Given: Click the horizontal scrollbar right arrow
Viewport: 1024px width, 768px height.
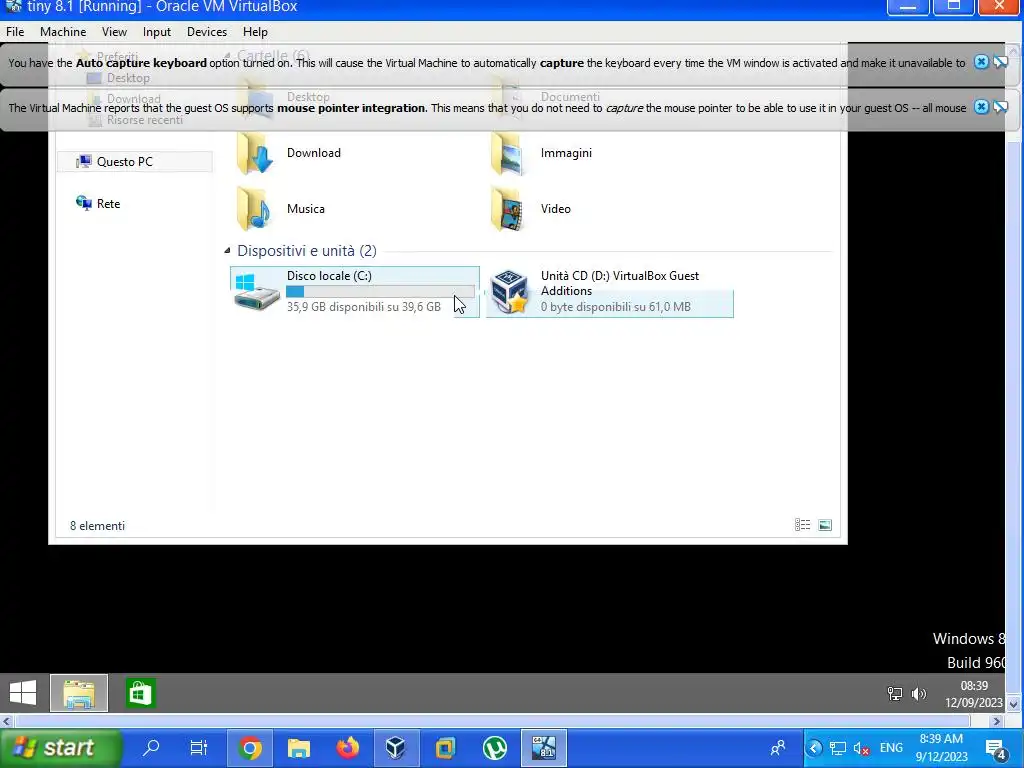Looking at the screenshot, I should pos(996,721).
